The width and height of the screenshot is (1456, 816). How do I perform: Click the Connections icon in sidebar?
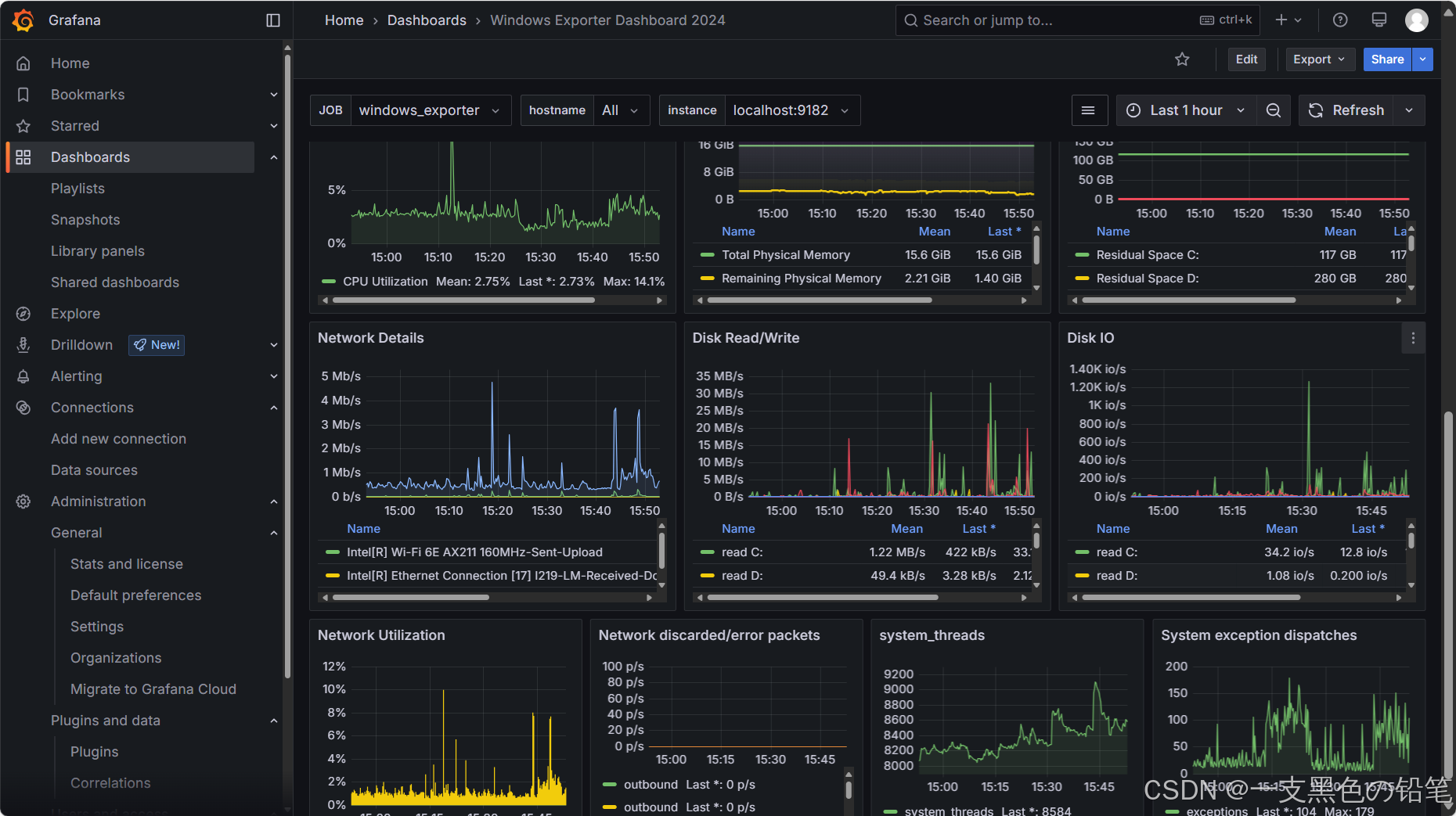(x=23, y=408)
